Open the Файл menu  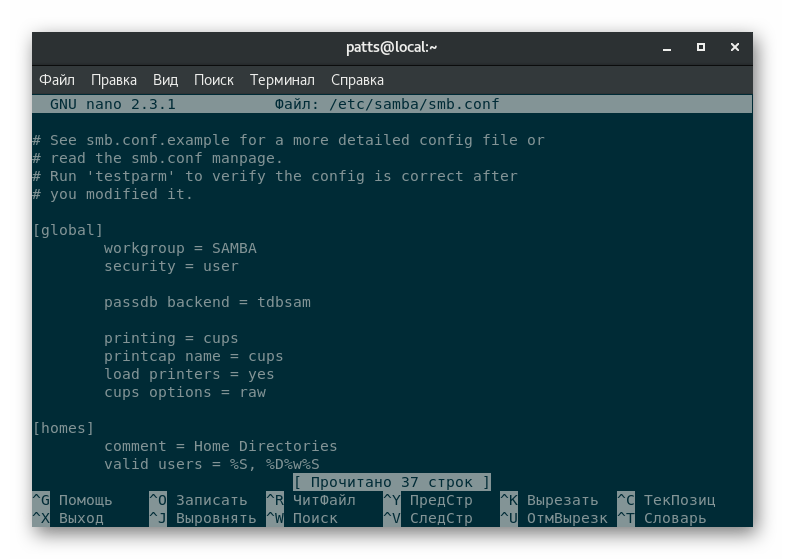pos(57,80)
